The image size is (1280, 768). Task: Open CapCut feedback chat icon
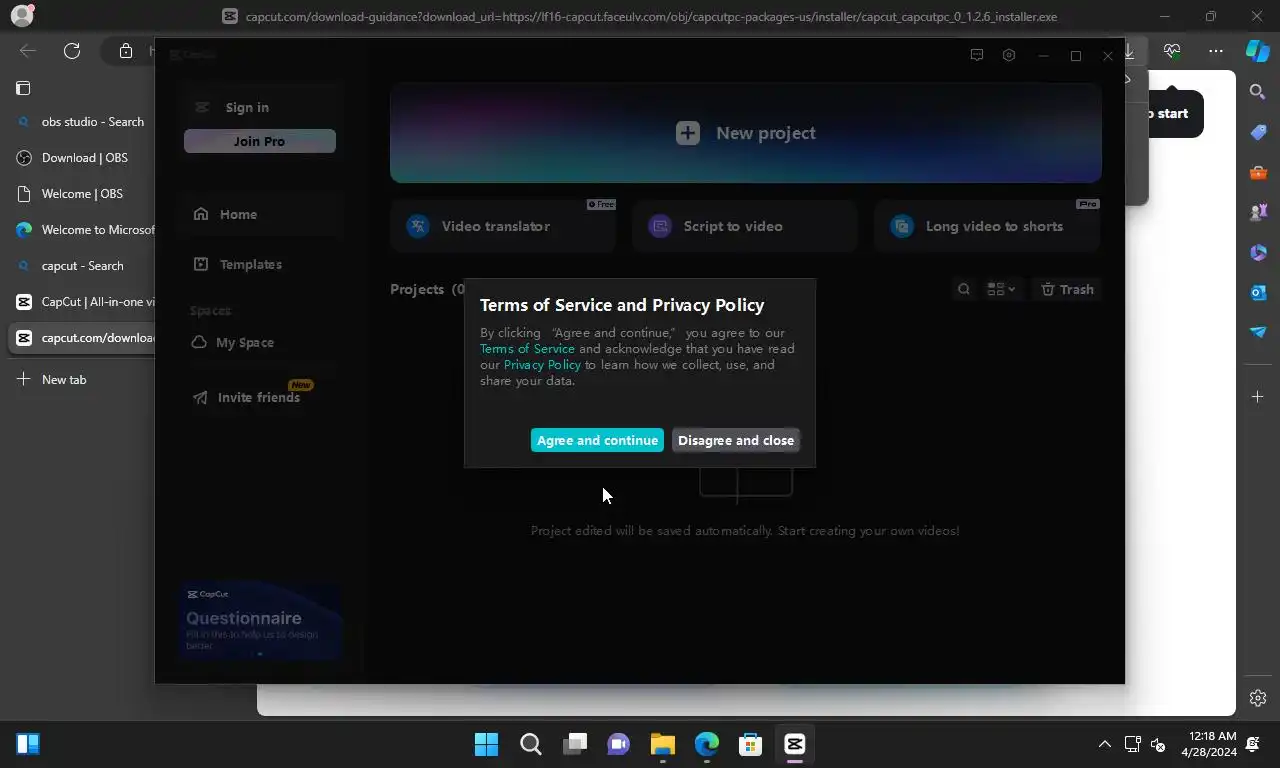(x=977, y=55)
